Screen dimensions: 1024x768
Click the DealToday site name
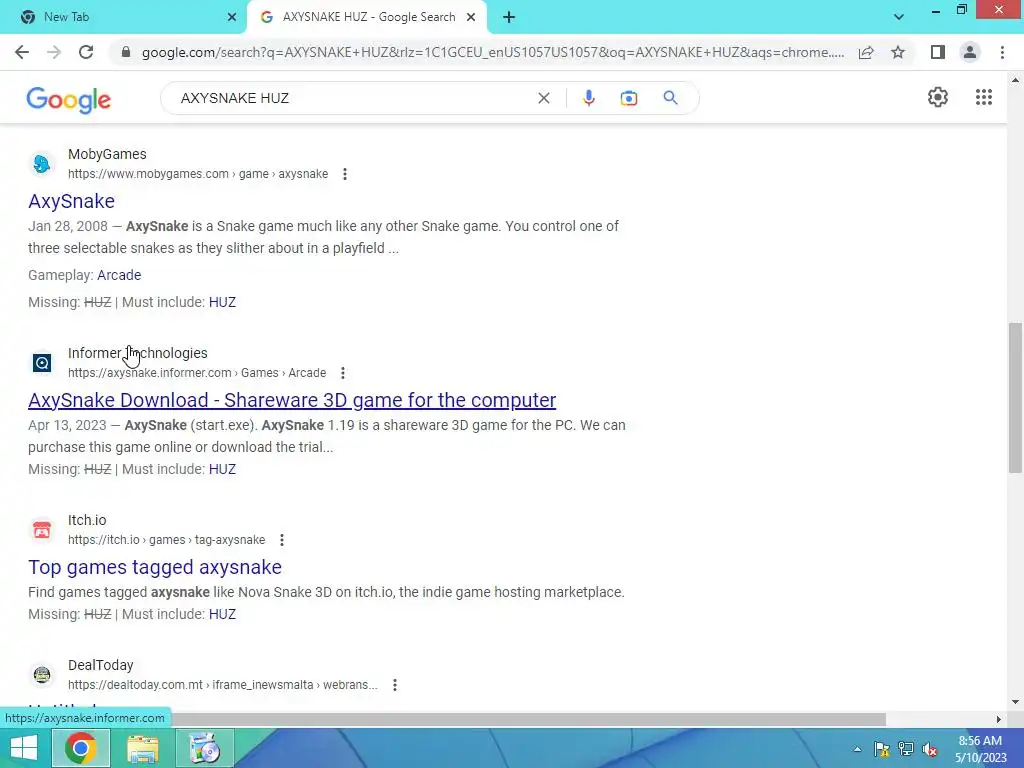click(x=101, y=665)
